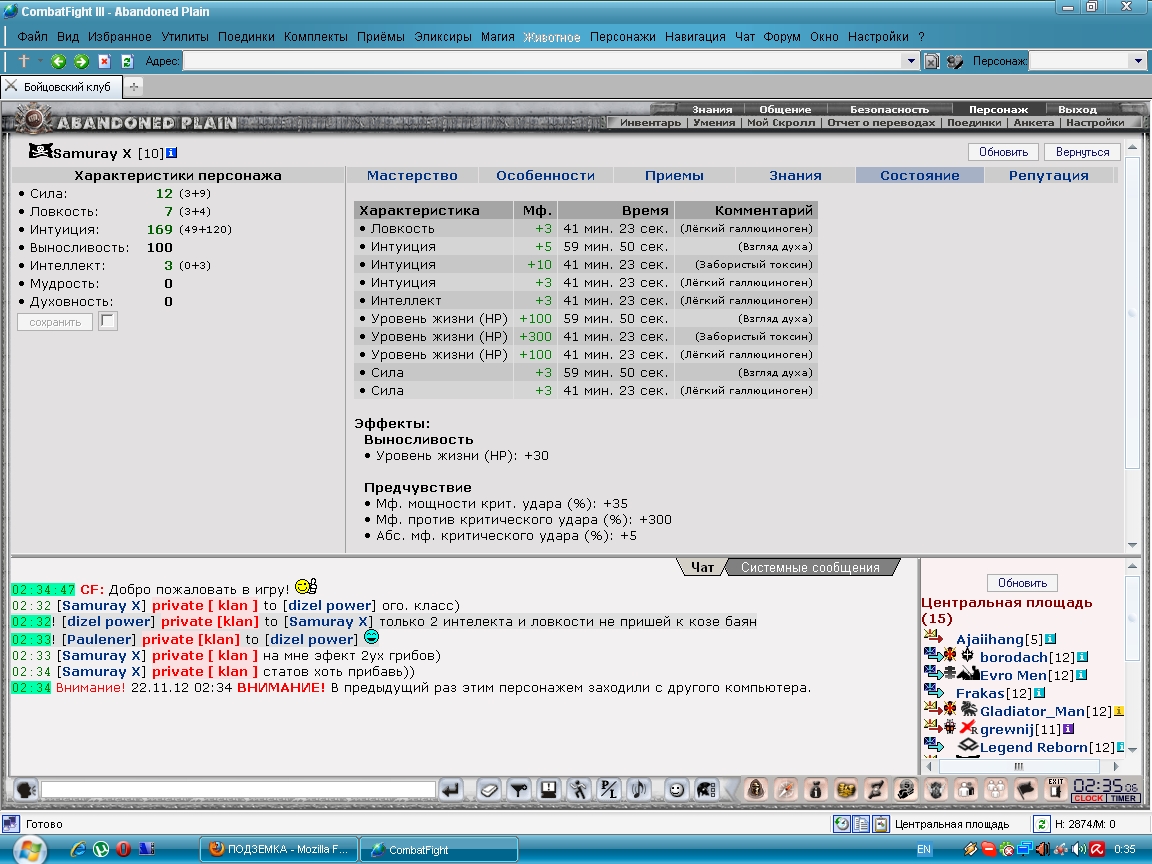This screenshot has height=864, width=1152.
Task: Switch to CLOCK mode
Action: pos(1089,798)
